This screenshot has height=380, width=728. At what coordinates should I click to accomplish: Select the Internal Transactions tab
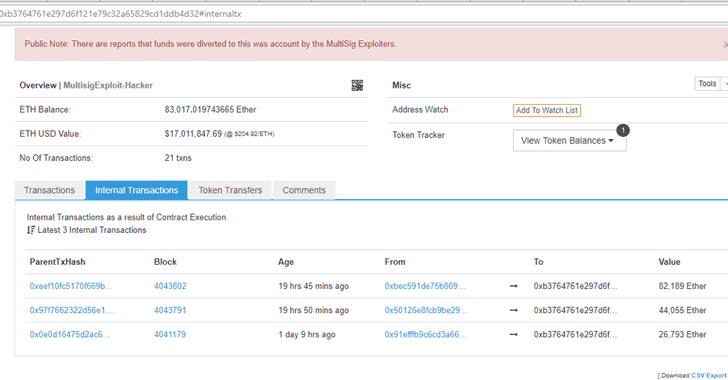tap(136, 190)
